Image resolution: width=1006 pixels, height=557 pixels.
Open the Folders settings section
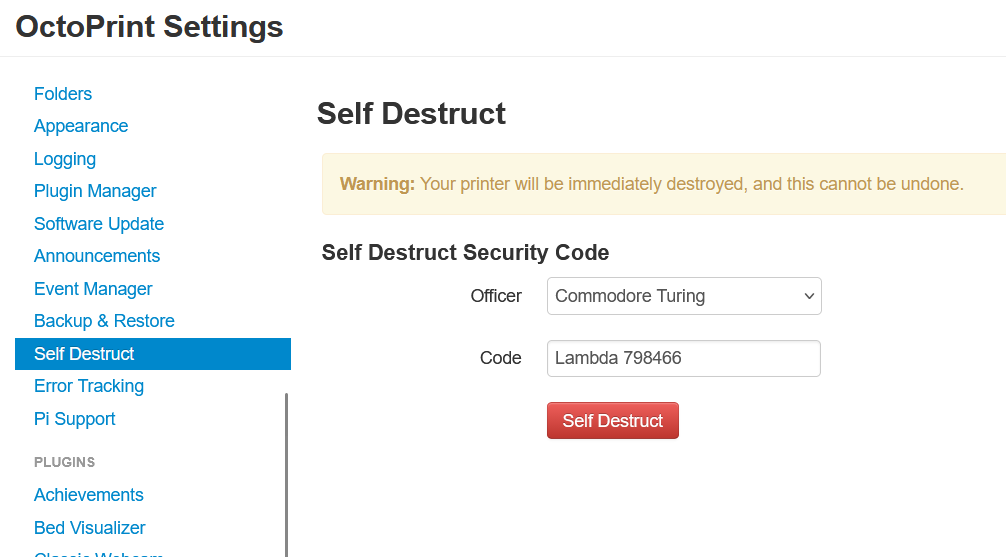(x=63, y=94)
